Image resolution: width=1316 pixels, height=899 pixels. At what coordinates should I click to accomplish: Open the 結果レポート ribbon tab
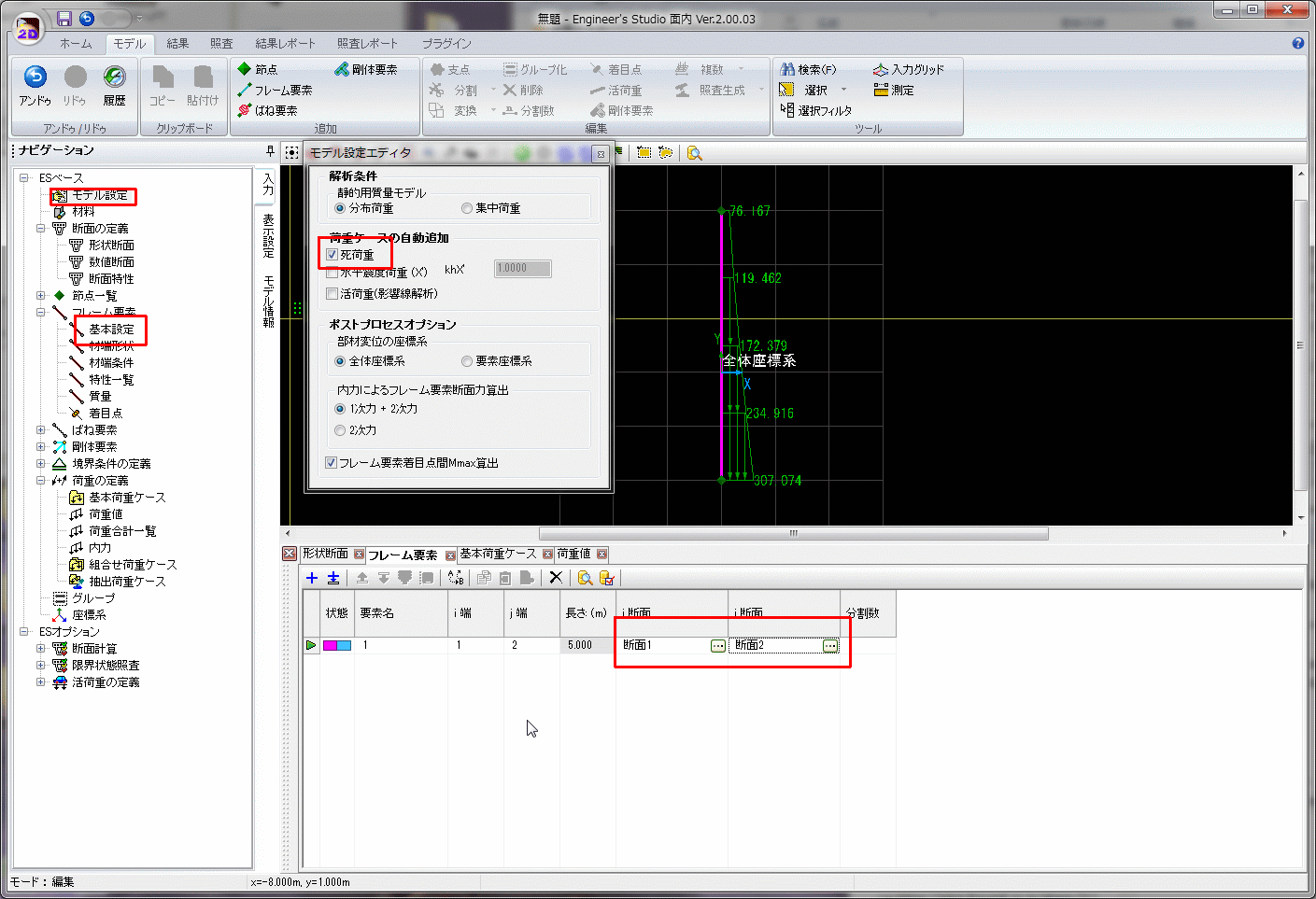tap(286, 43)
